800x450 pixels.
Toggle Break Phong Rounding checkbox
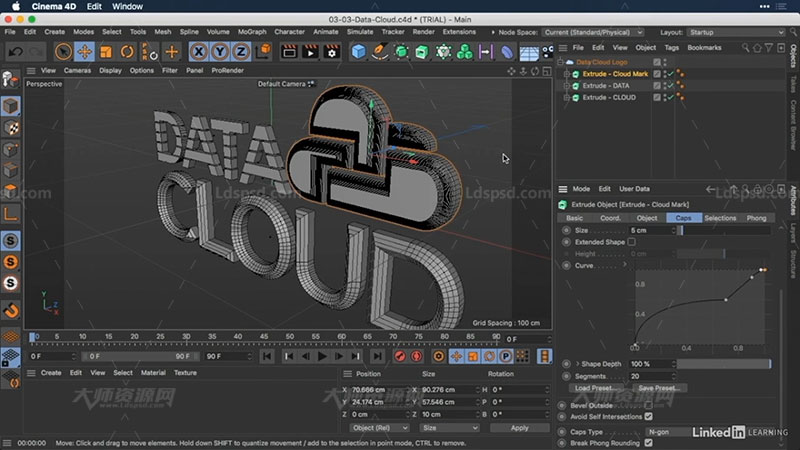coord(648,442)
